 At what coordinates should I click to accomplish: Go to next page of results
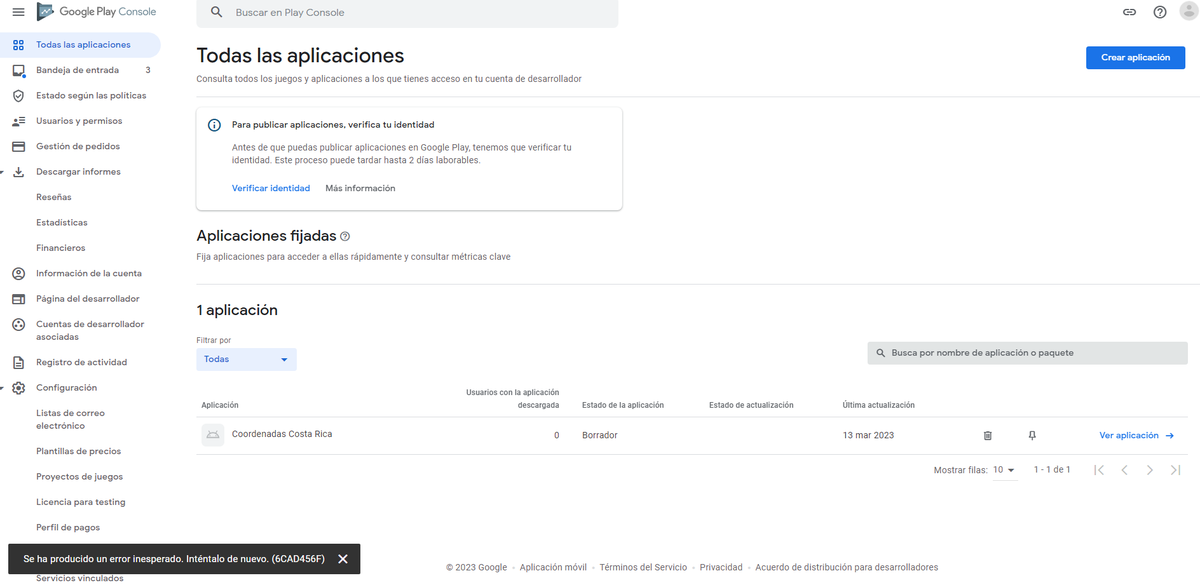pyautogui.click(x=1150, y=470)
